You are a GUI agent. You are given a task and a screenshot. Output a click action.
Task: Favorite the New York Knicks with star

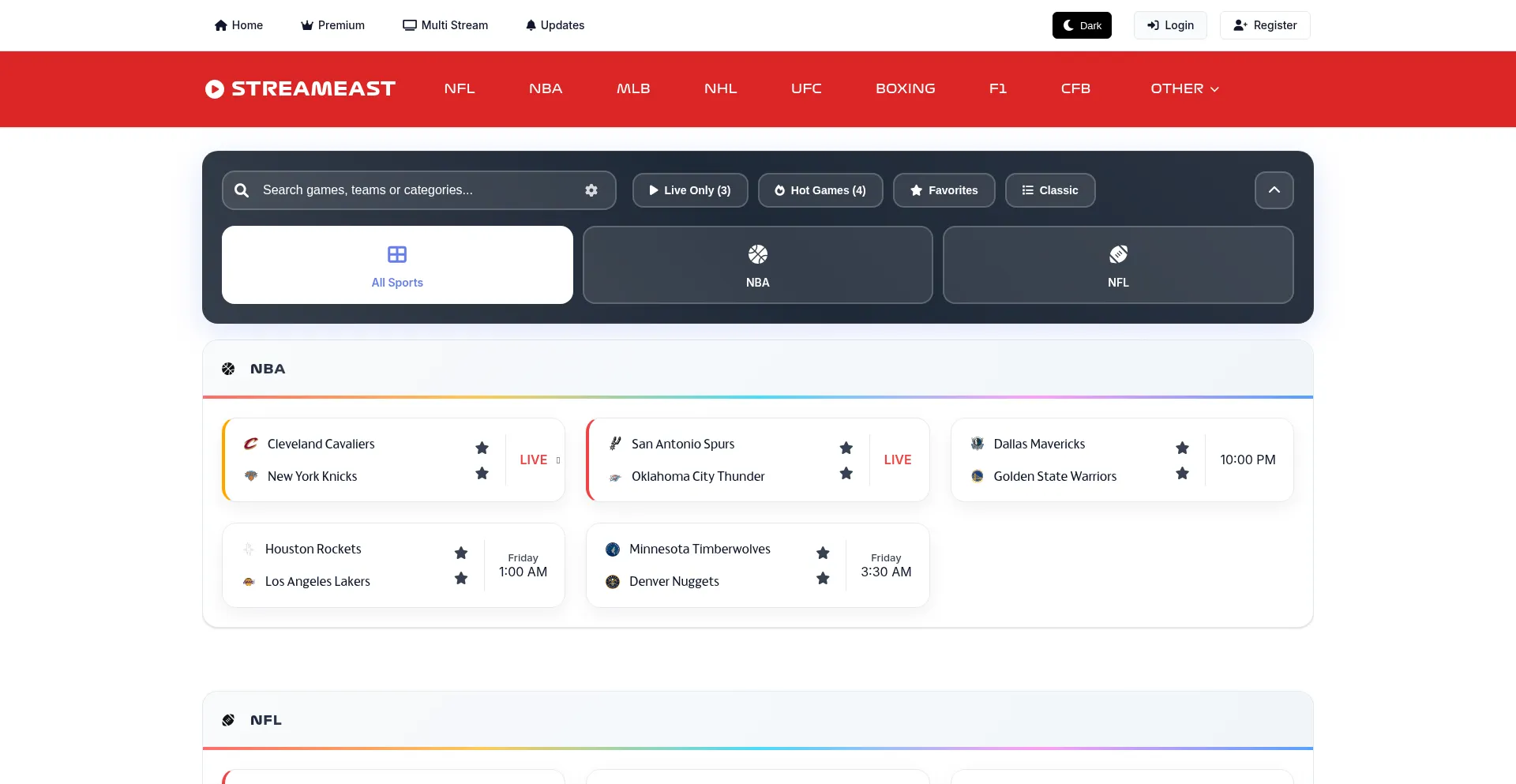tap(482, 473)
